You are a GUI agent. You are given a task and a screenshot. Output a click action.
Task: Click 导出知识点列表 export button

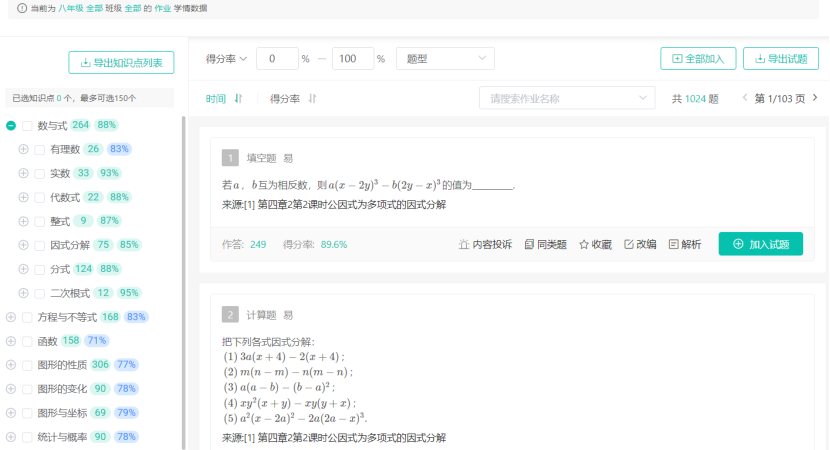point(121,62)
